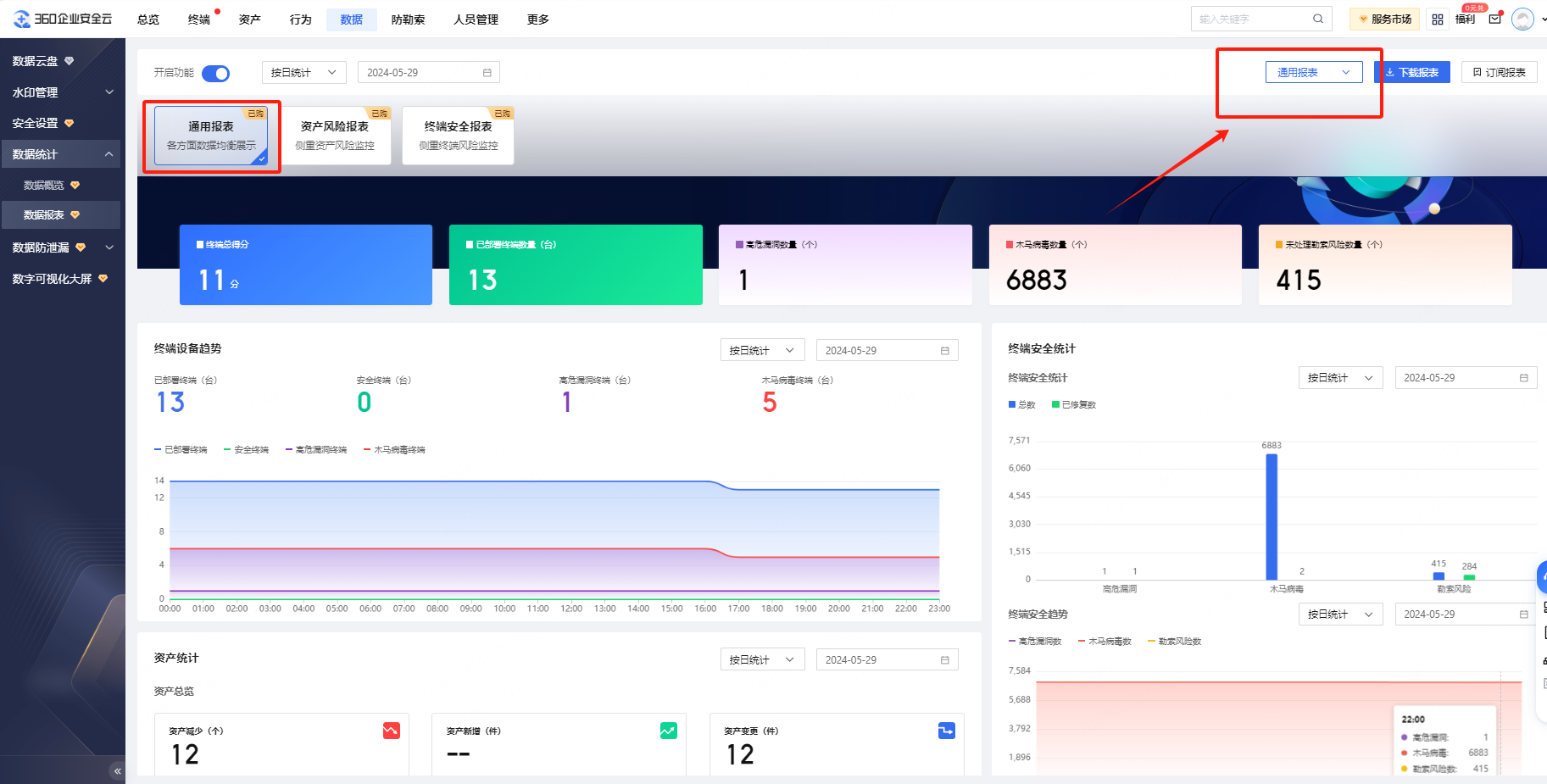Viewport: 1547px width, 784px height.
Task: Expand the 水印管理 sidebar menu
Action: [x=62, y=92]
